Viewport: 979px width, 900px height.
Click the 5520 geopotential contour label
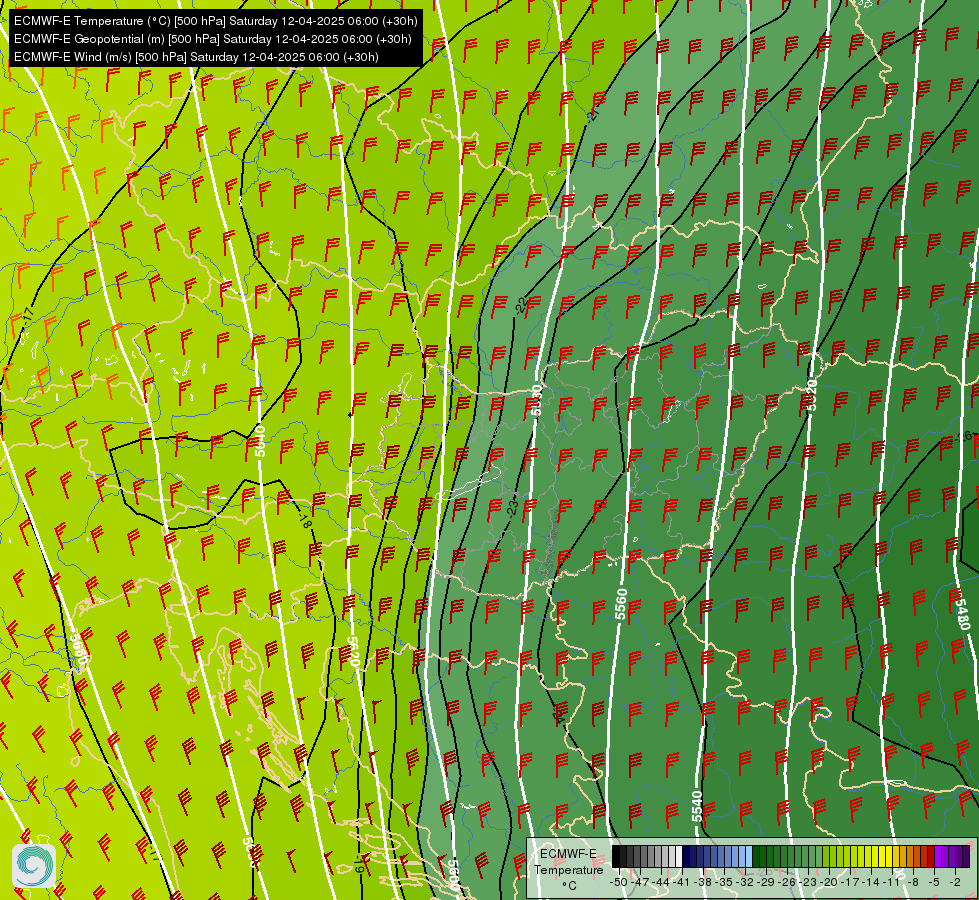coord(811,395)
